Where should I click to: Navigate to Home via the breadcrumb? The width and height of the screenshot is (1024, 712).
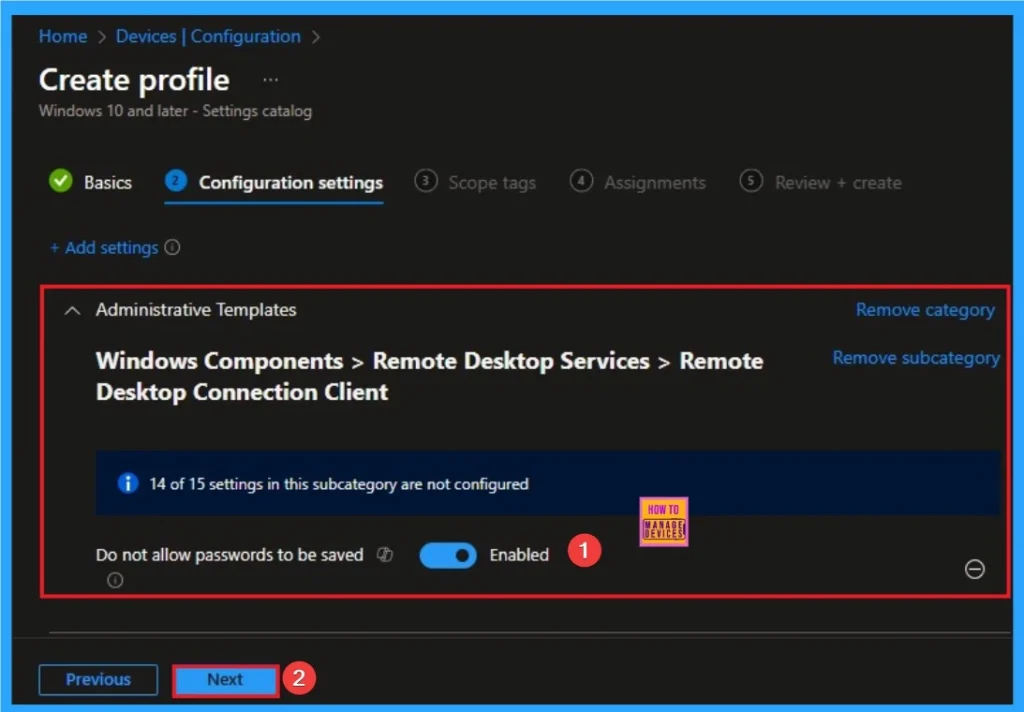[x=62, y=36]
